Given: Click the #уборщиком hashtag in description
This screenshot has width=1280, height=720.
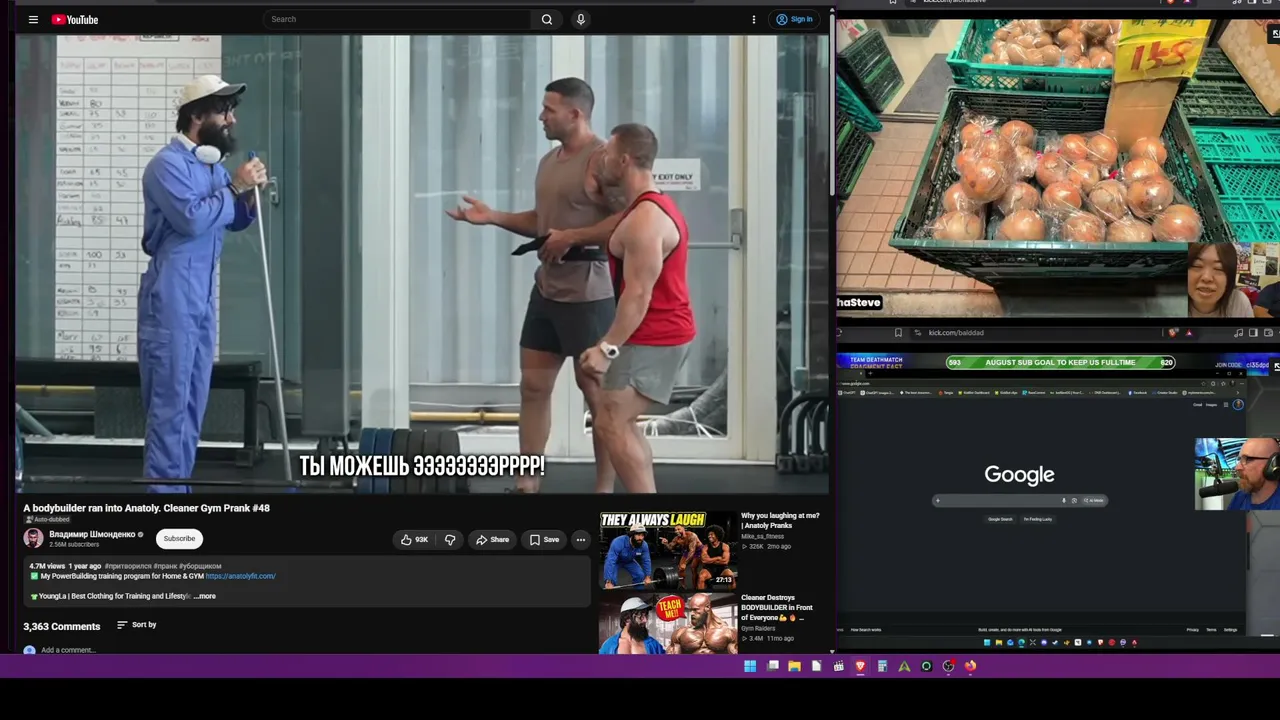Looking at the screenshot, I should (x=200, y=566).
